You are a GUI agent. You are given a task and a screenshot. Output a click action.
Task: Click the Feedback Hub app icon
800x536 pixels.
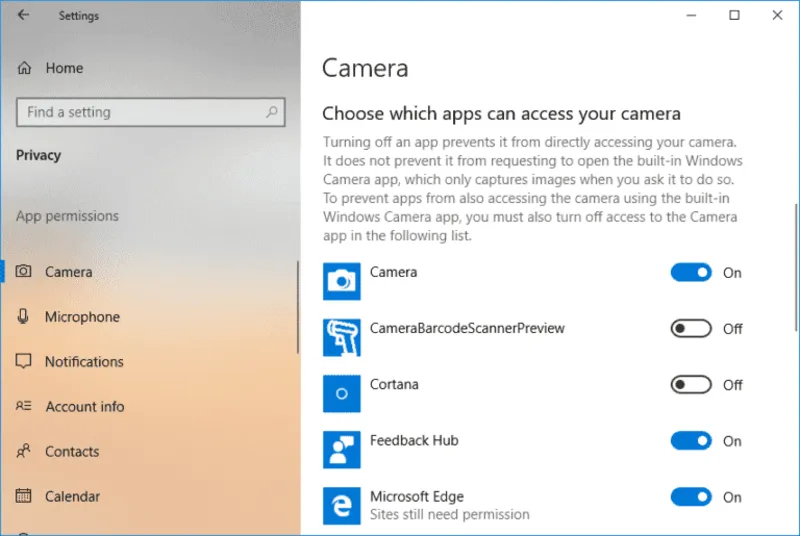341,449
